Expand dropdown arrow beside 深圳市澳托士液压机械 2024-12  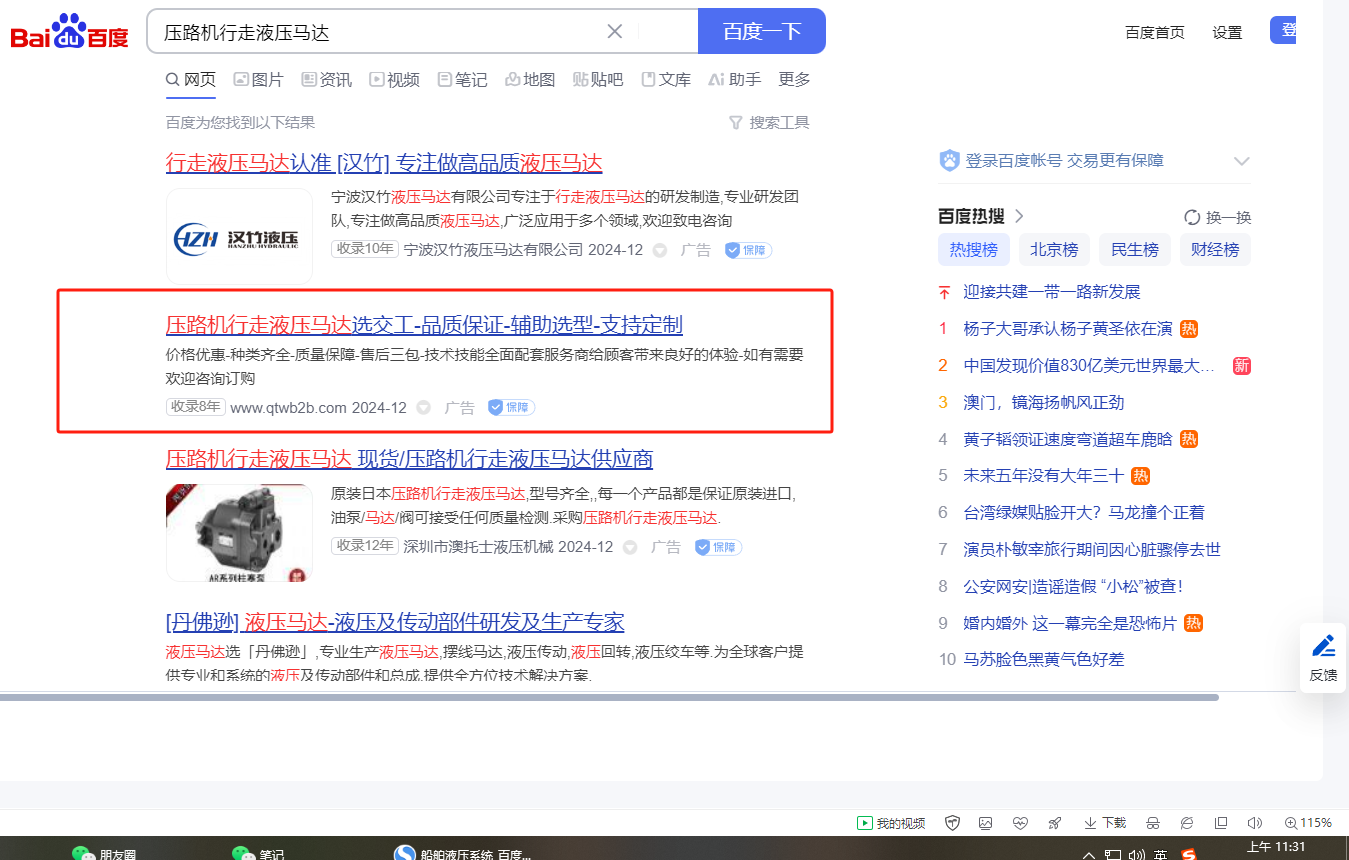coord(630,548)
